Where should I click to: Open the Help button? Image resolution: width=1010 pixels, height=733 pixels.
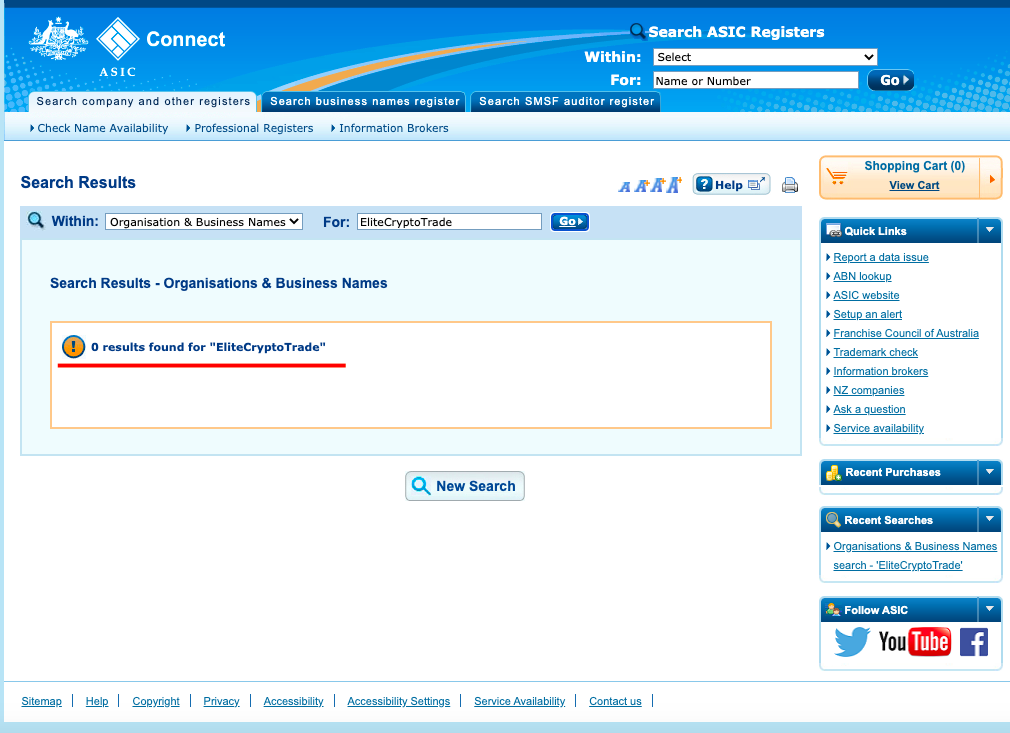(731, 185)
